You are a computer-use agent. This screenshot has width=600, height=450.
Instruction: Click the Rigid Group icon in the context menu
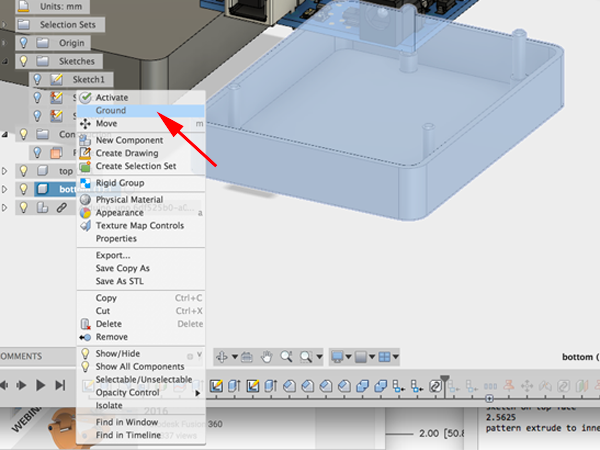click(x=85, y=183)
